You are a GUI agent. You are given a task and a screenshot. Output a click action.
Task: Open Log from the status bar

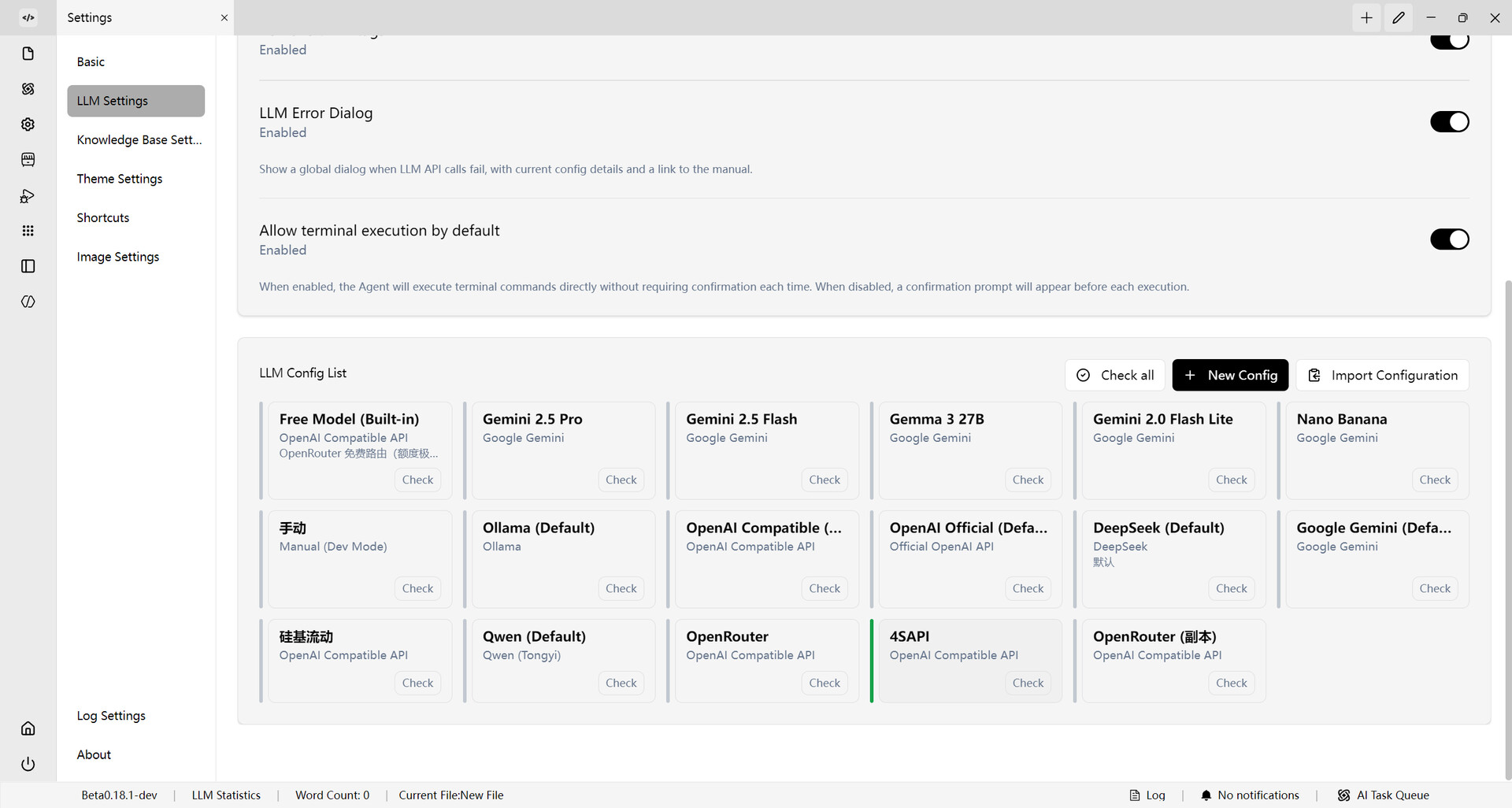coord(1147,795)
